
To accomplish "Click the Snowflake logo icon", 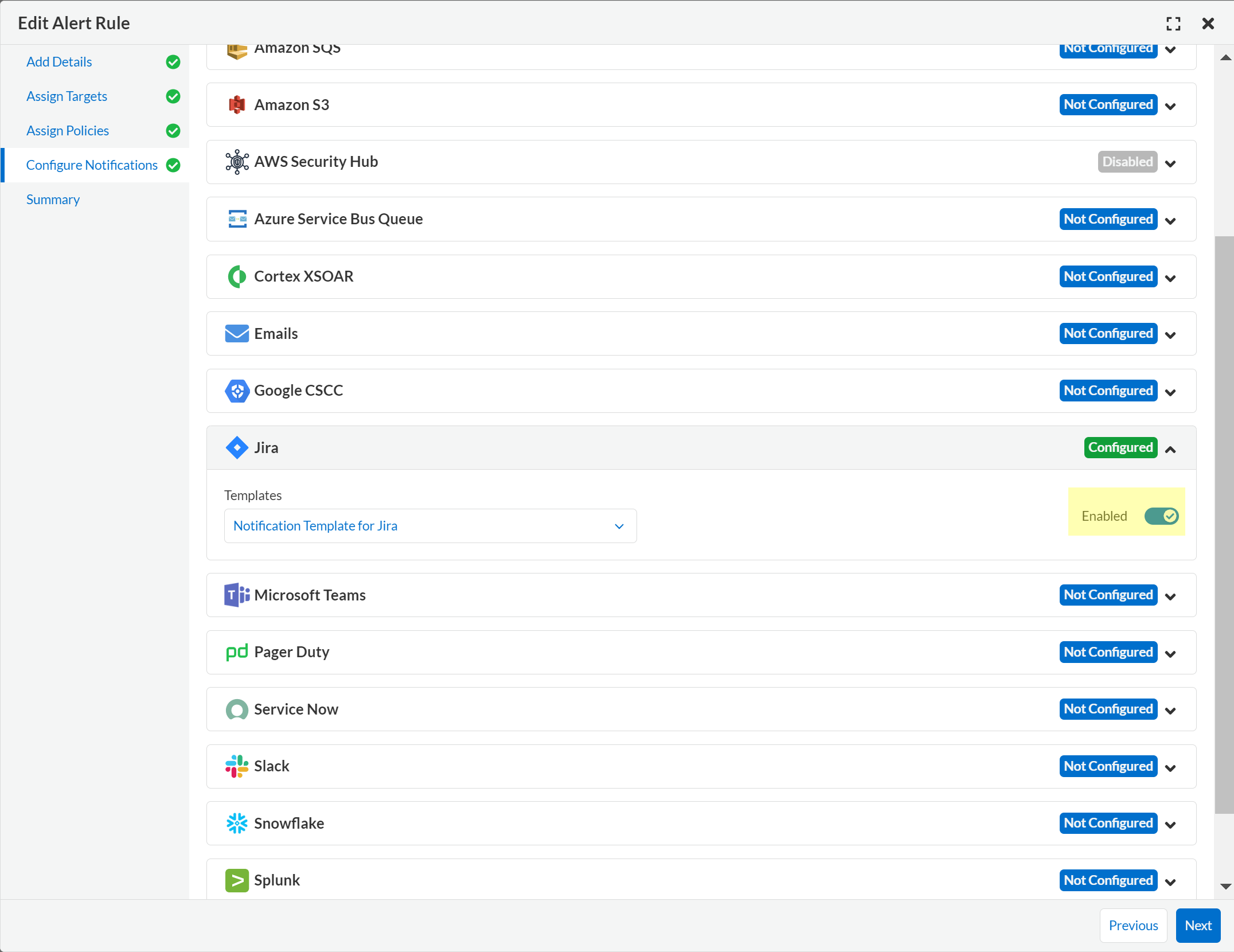I will pos(237,824).
